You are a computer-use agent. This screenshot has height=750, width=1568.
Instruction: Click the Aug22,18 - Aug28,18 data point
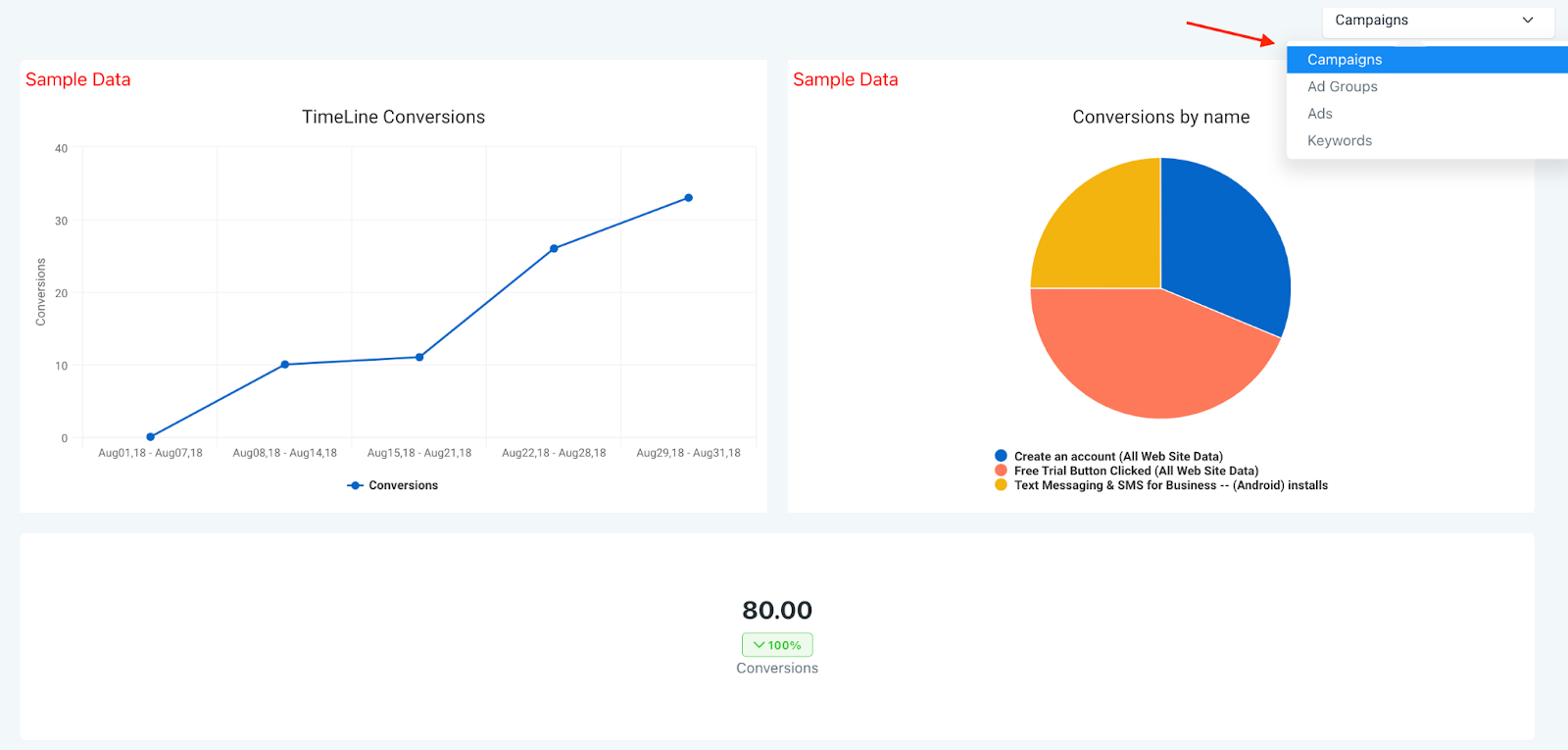[x=554, y=249]
